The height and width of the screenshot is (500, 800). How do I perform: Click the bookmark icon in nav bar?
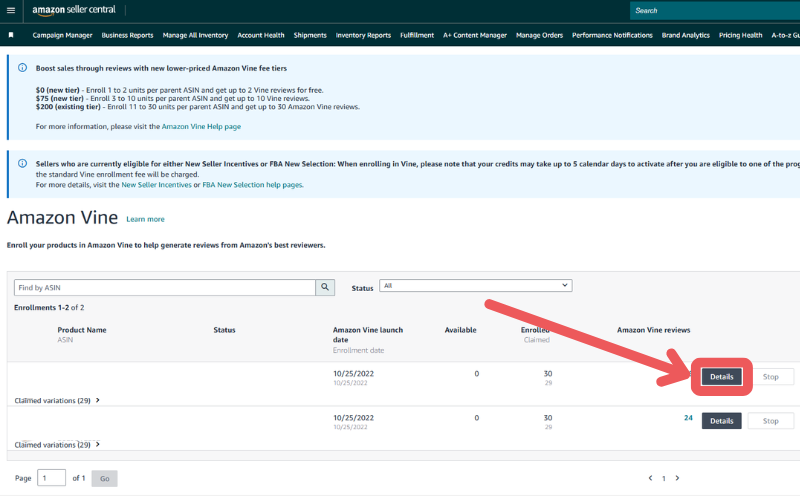pos(11,35)
